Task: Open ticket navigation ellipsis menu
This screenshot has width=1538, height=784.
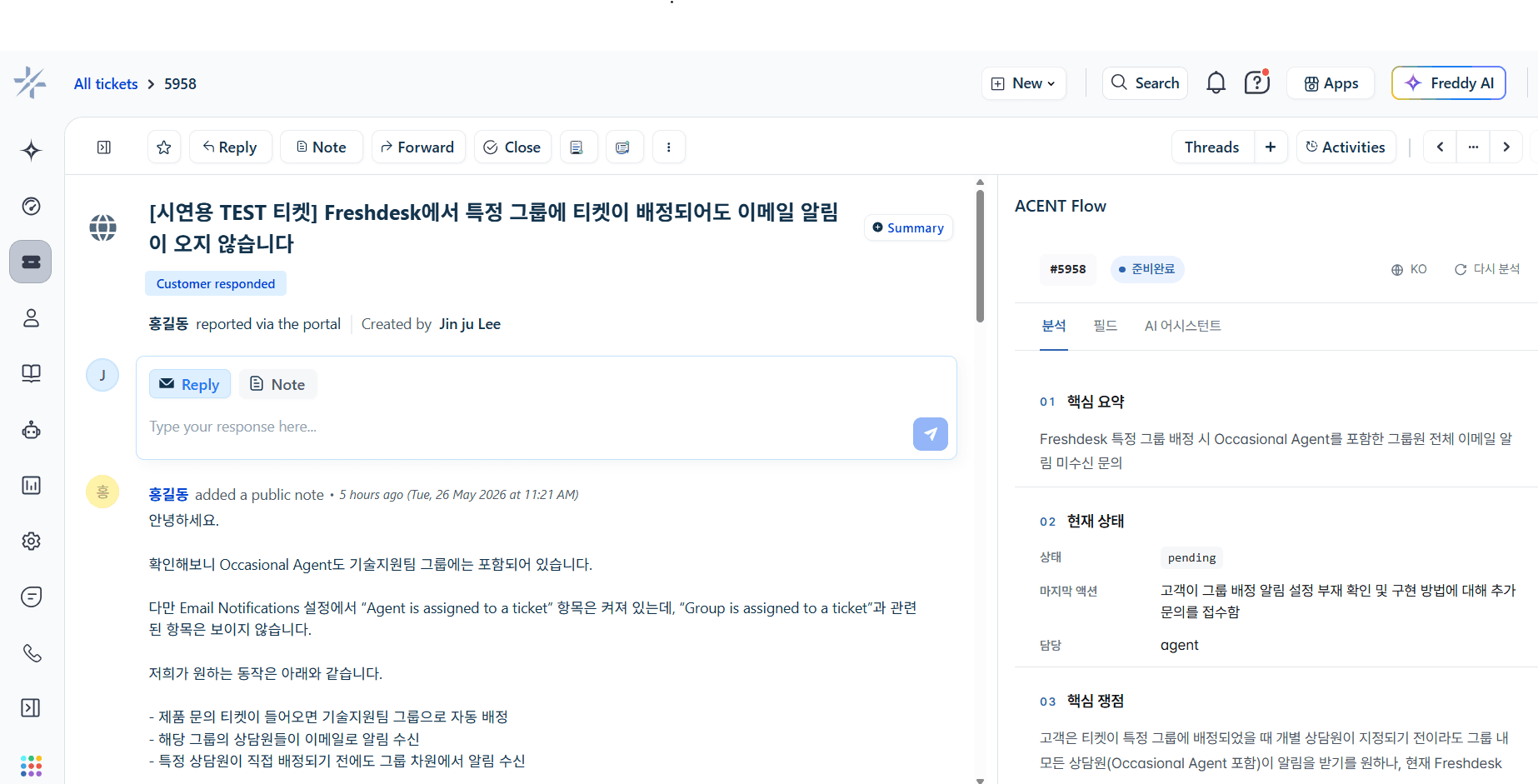Action: pos(1473,147)
